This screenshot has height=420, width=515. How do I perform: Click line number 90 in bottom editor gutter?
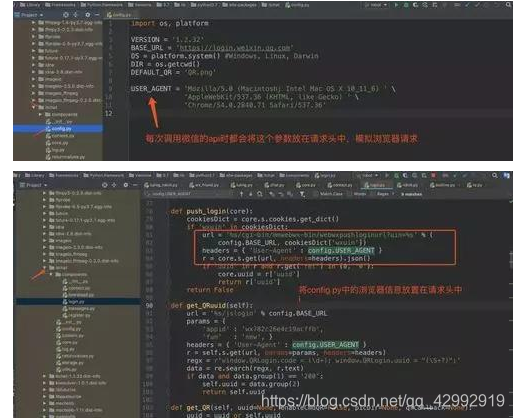tap(149, 305)
